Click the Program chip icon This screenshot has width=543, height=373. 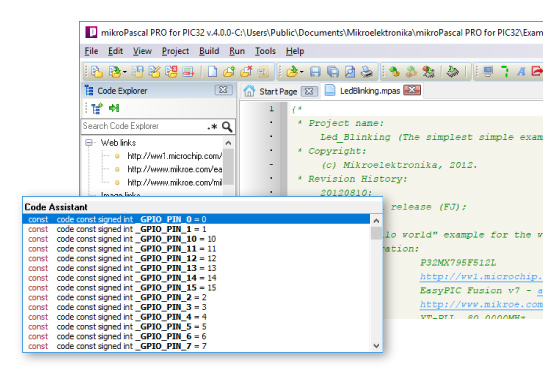pyautogui.click(x=453, y=71)
